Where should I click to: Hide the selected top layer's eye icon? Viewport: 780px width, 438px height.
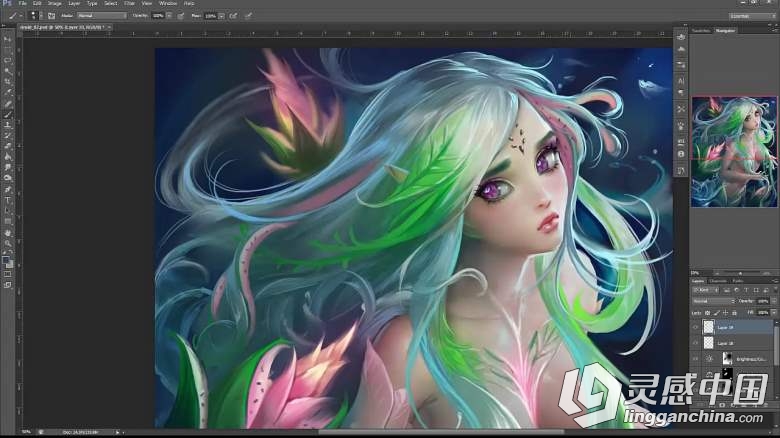coord(695,328)
